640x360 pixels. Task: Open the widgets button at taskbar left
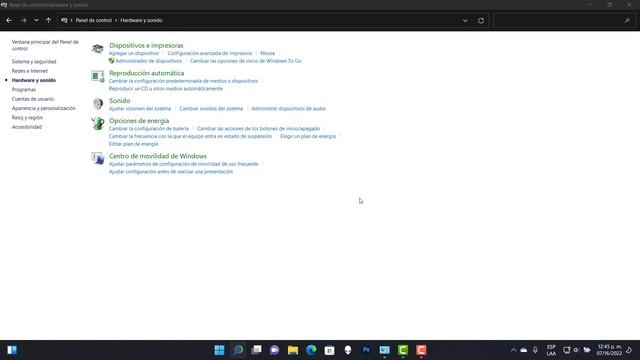tap(12, 350)
